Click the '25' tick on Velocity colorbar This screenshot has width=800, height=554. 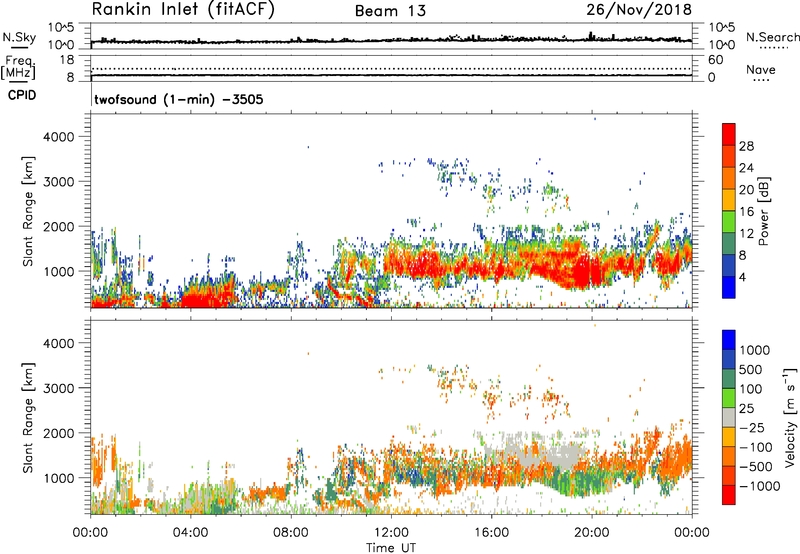tap(746, 408)
